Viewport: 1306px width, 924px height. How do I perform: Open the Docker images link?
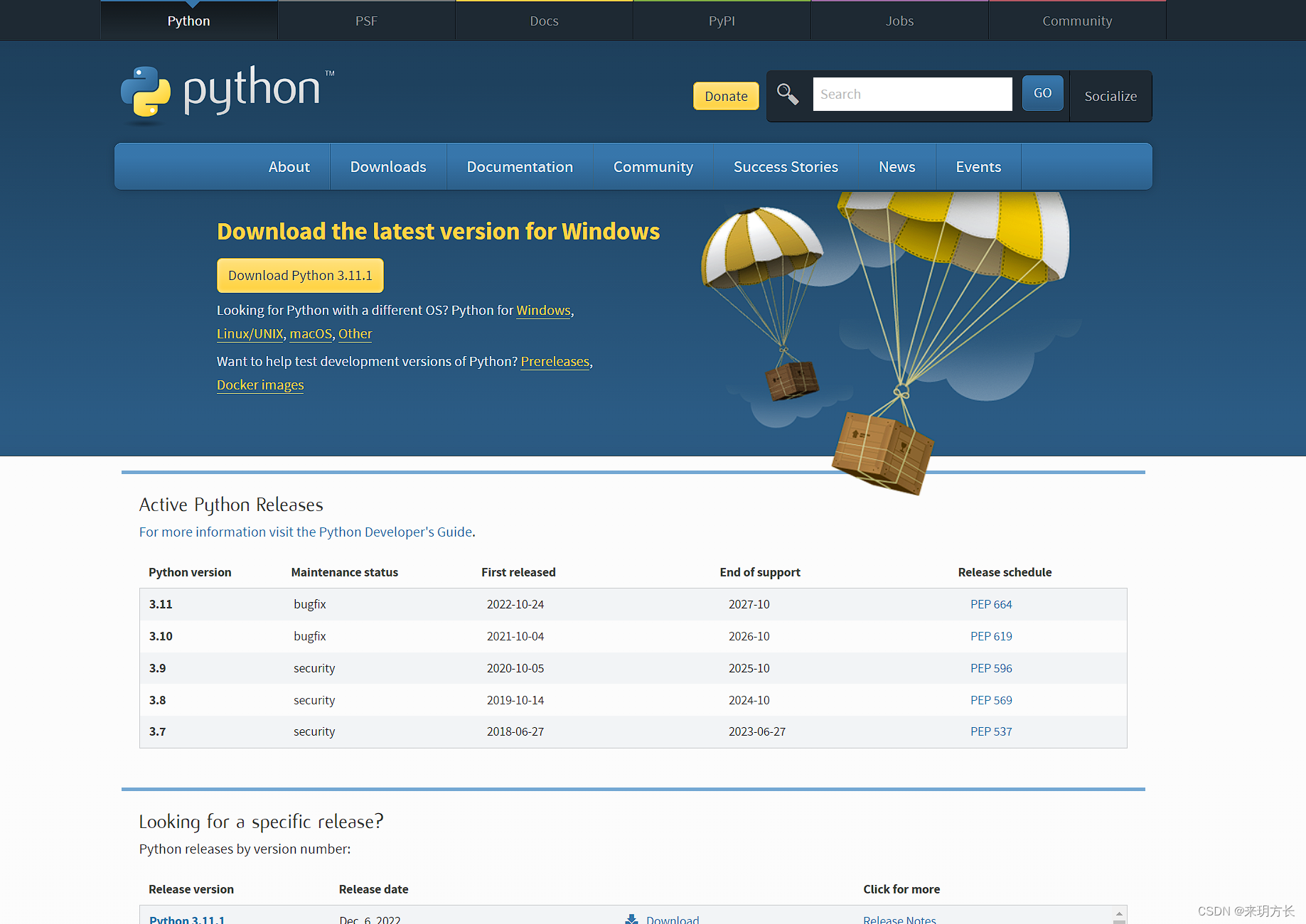260,385
